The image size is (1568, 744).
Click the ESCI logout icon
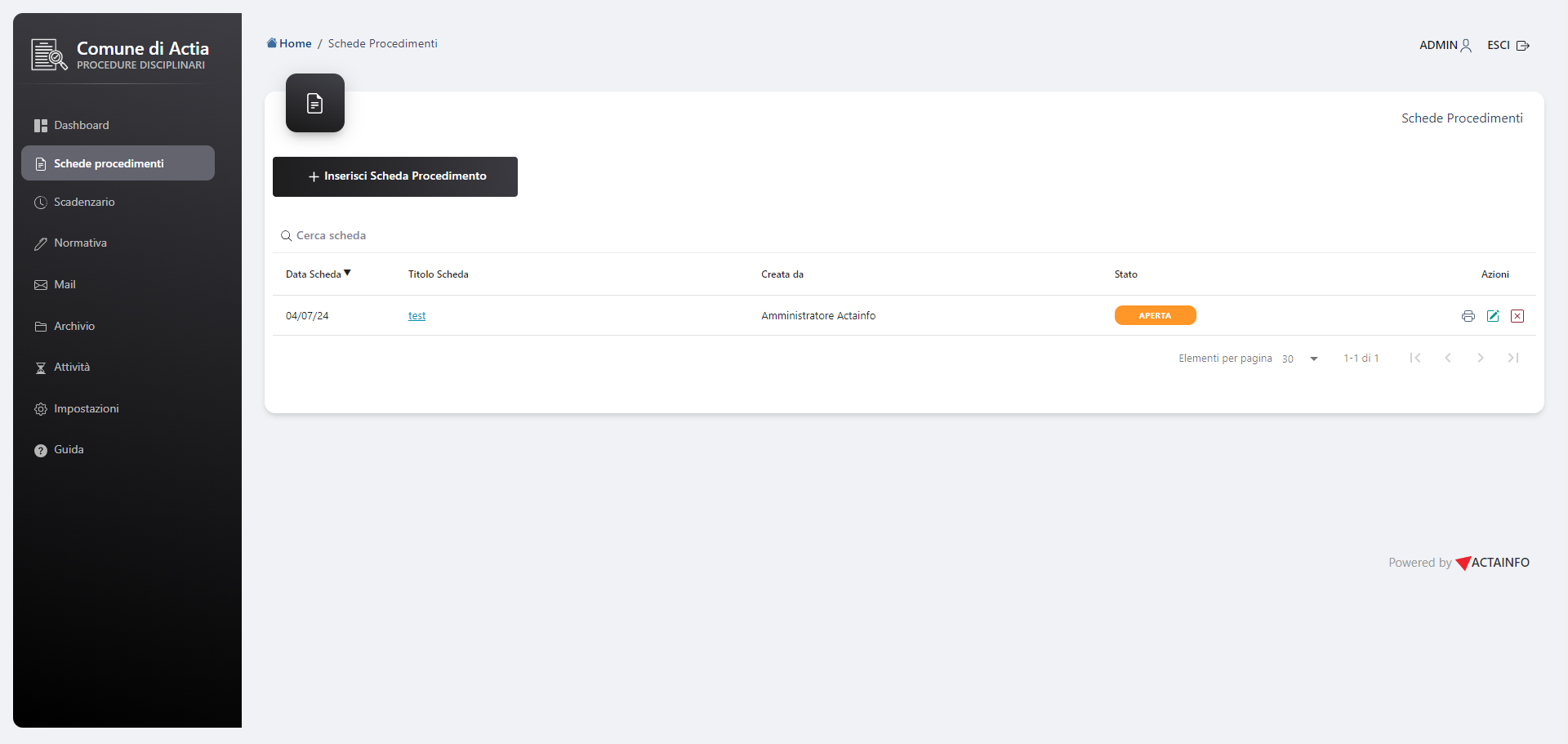pyautogui.click(x=1522, y=46)
